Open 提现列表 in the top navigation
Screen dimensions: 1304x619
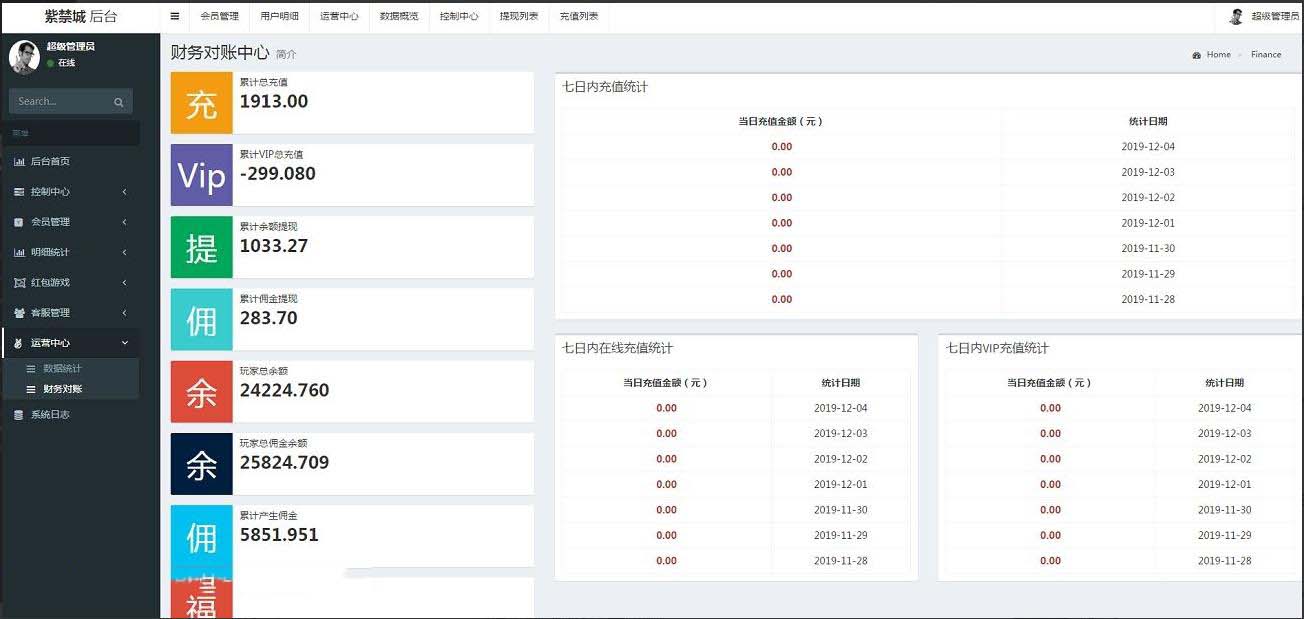coord(519,16)
